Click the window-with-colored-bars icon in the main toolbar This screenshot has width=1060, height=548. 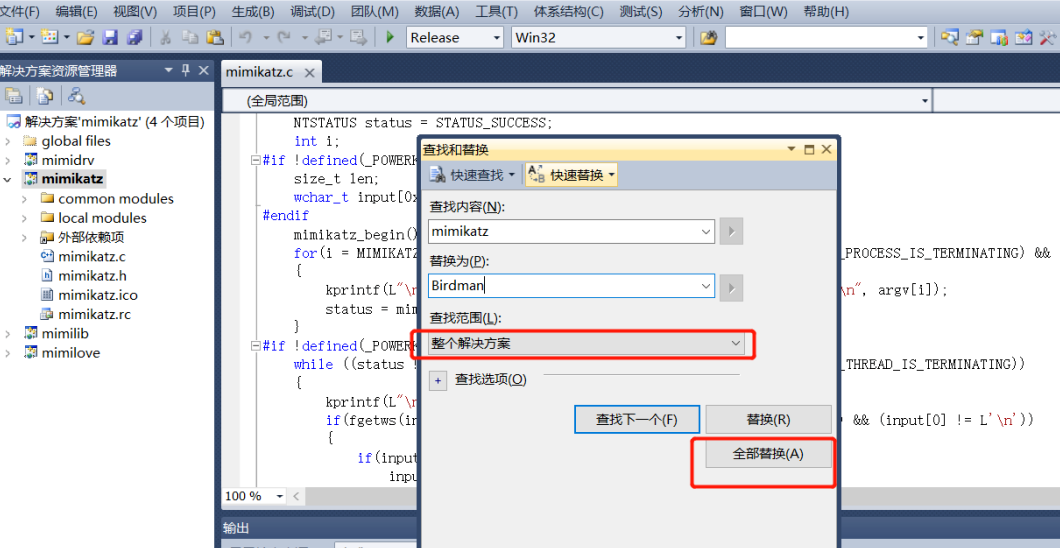coord(998,37)
